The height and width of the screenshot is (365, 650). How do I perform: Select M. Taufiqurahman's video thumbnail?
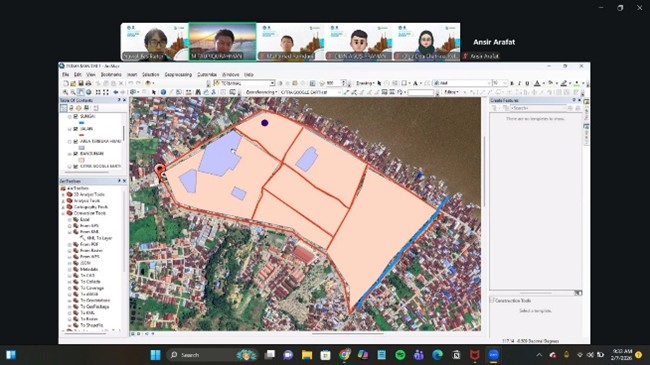[223, 41]
